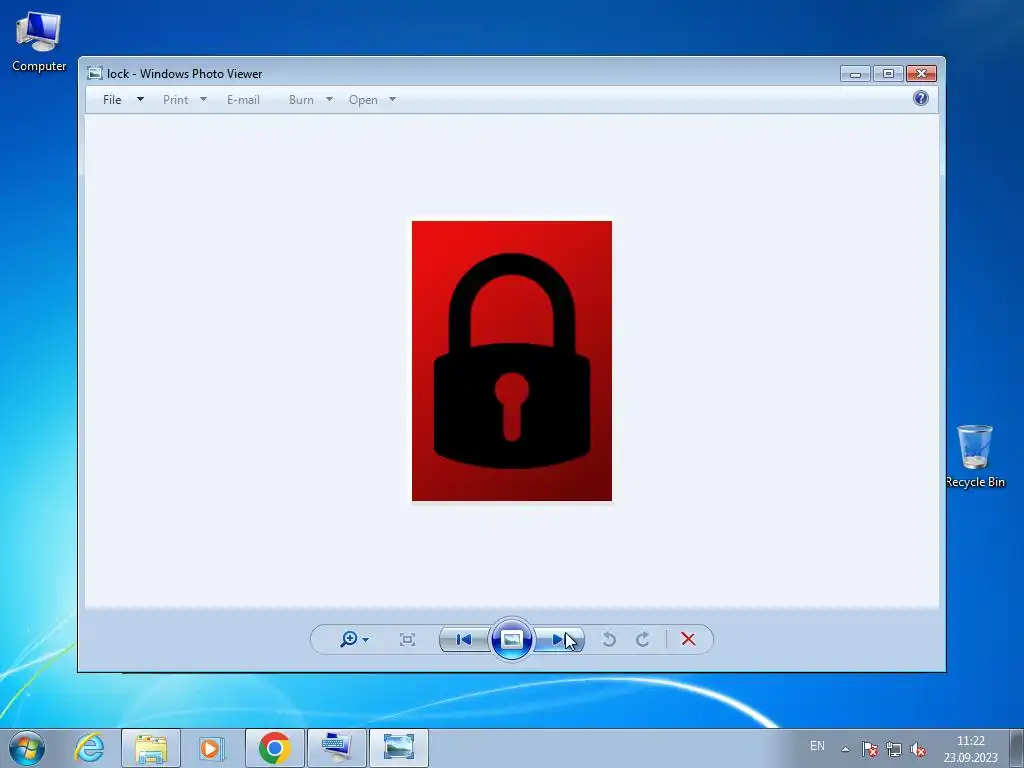Maximize the Photo Viewer window

pos(888,74)
